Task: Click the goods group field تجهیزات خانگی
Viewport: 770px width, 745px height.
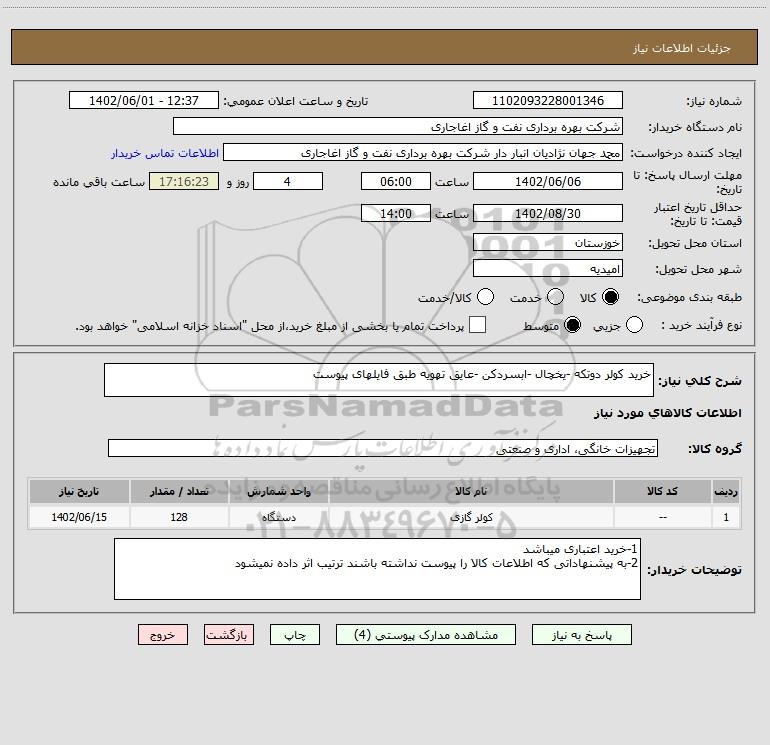Action: (383, 448)
